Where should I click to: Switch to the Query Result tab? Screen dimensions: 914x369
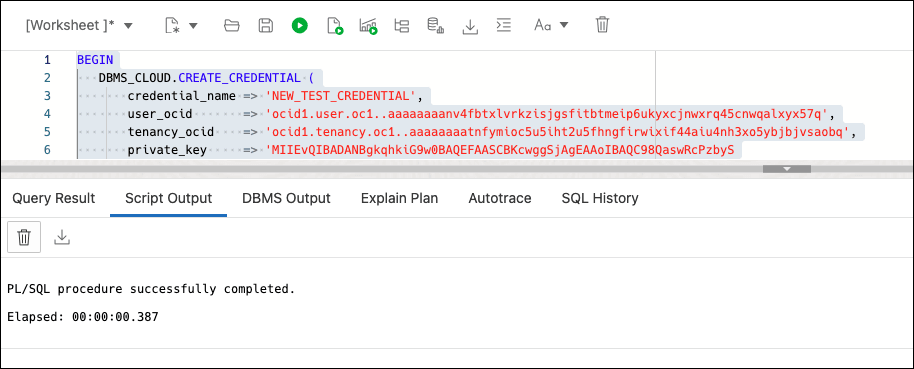[54, 198]
